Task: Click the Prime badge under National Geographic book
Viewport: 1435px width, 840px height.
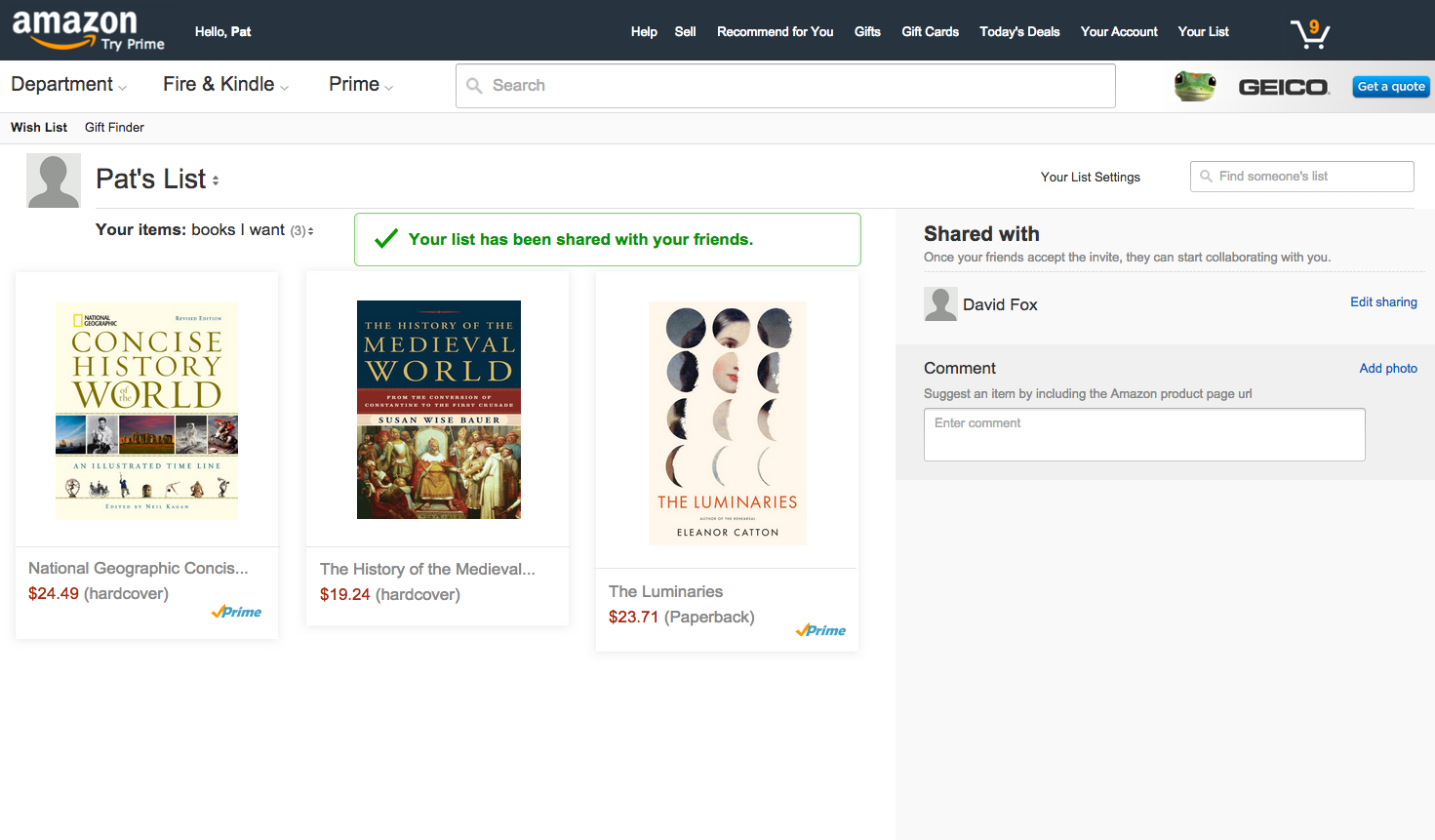Action: pos(236,612)
